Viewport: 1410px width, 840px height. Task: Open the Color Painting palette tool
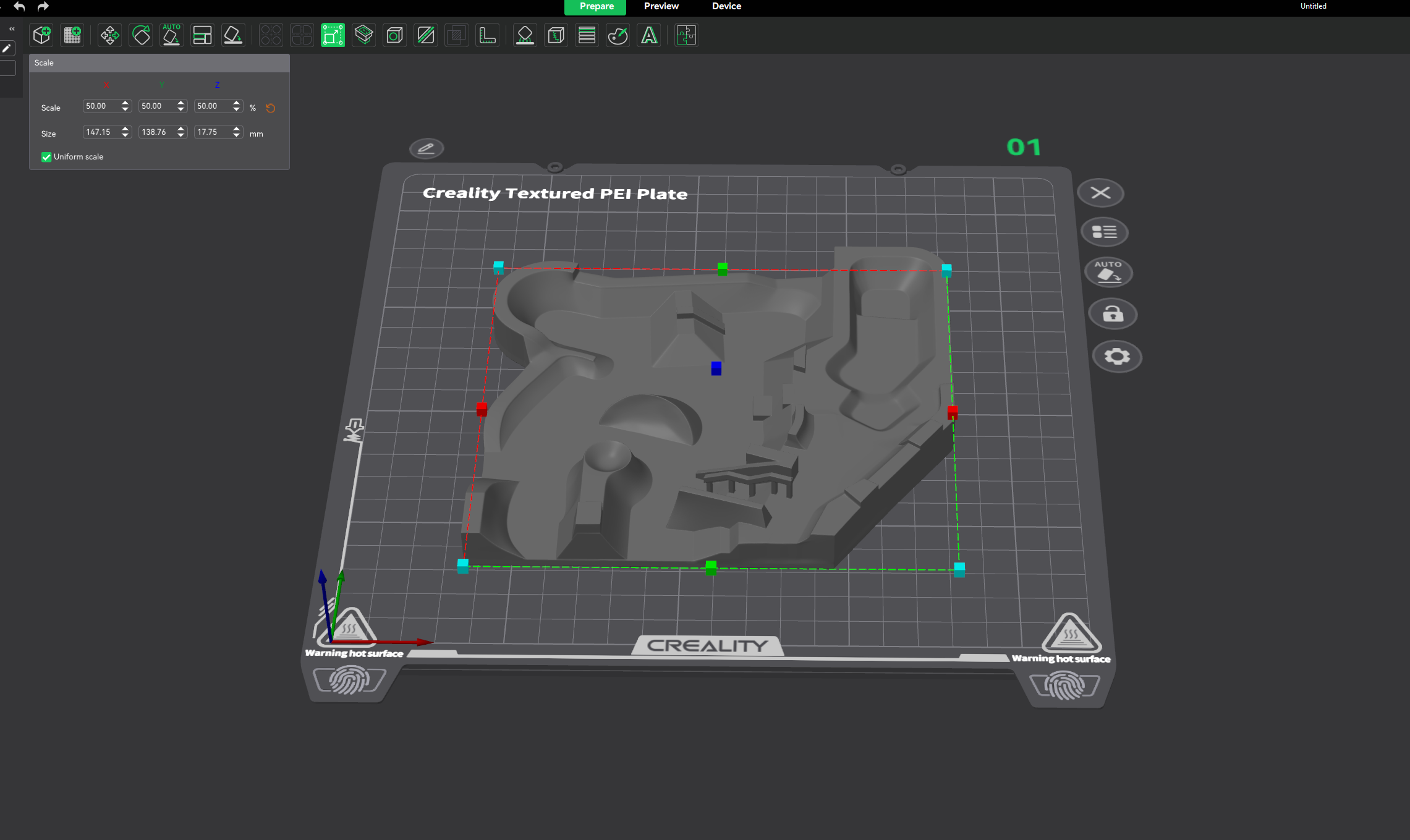(x=618, y=35)
